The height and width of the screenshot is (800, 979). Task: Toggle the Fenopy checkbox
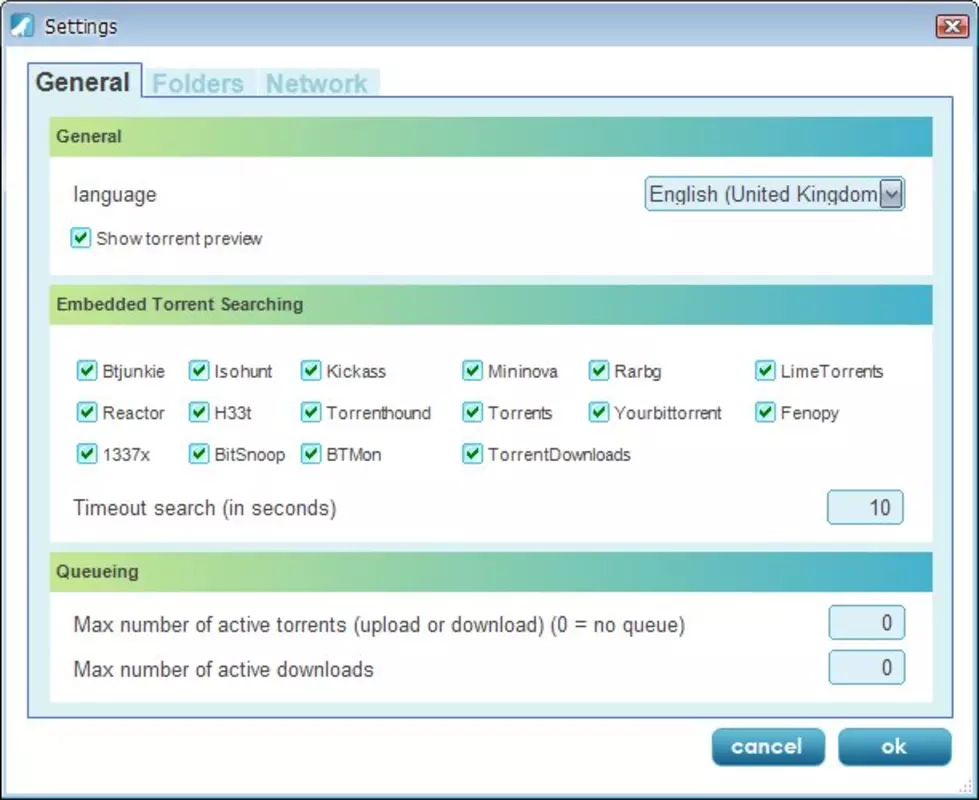[765, 412]
